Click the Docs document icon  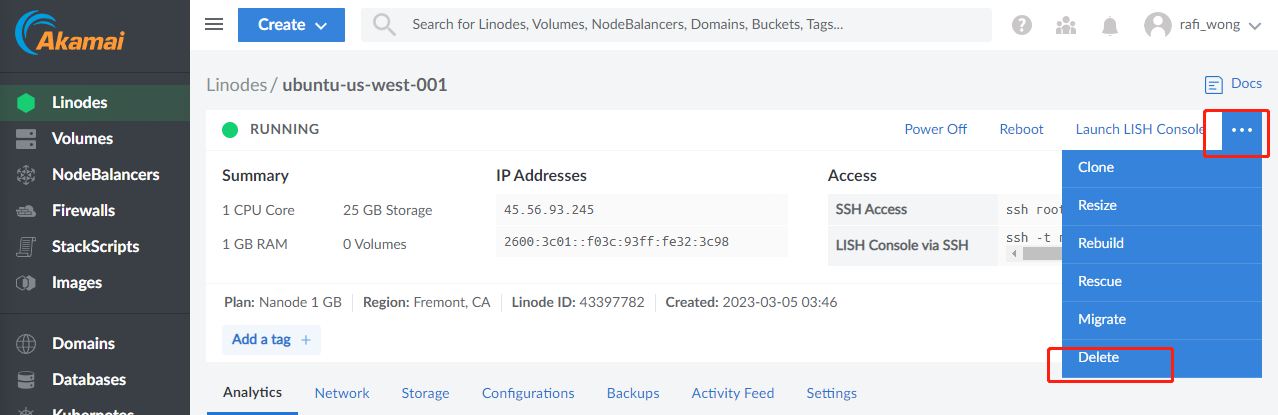[x=1214, y=85]
